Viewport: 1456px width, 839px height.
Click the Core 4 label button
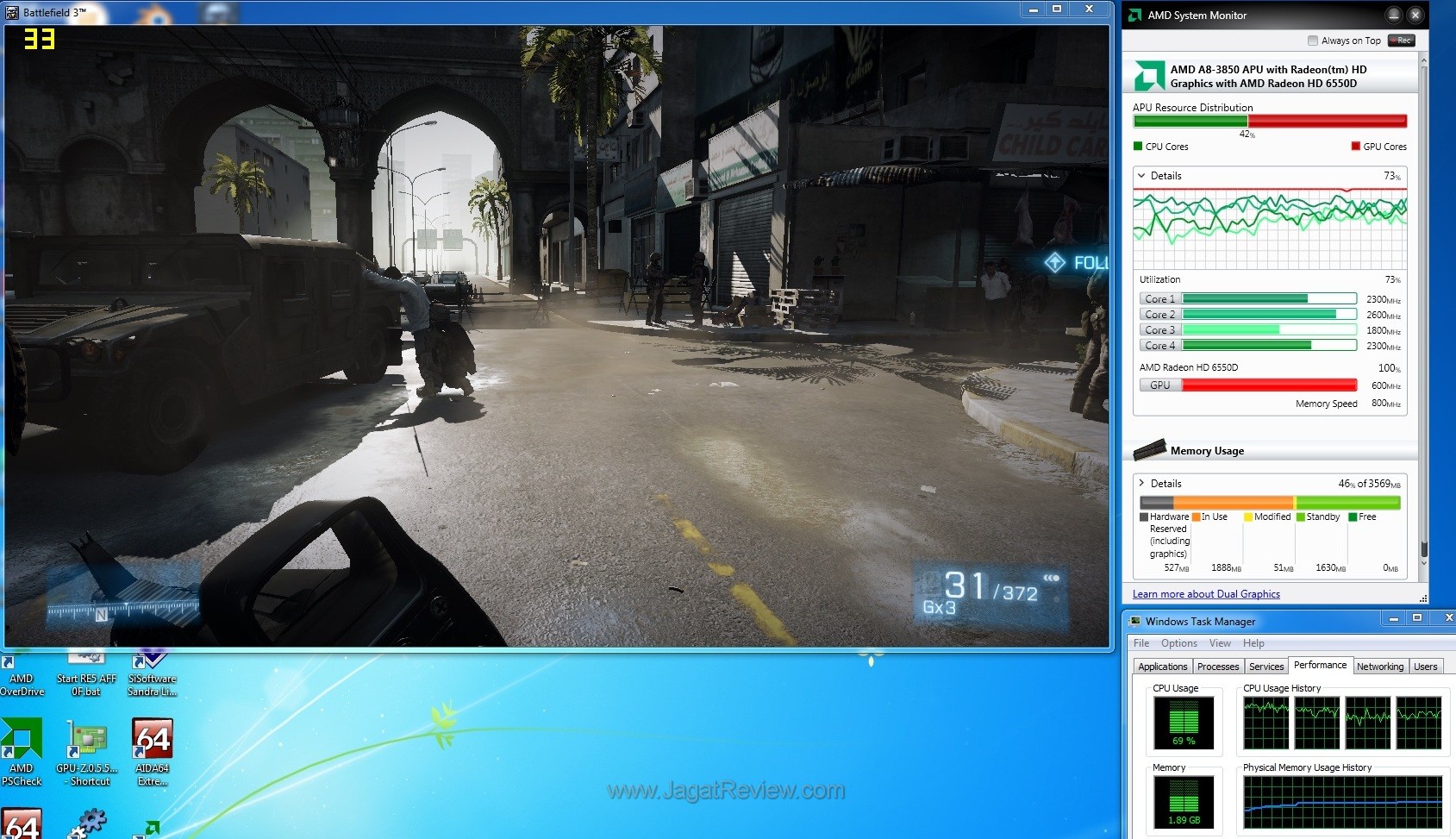(x=1159, y=346)
